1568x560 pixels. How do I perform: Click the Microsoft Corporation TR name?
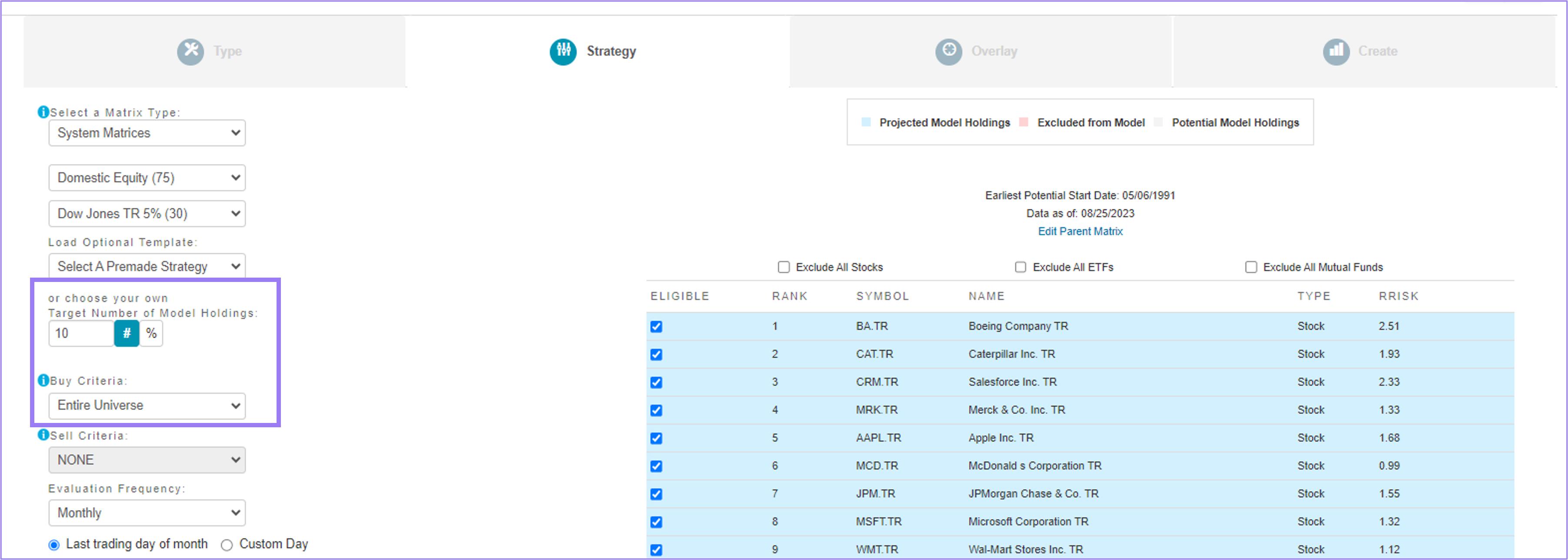pos(1029,522)
